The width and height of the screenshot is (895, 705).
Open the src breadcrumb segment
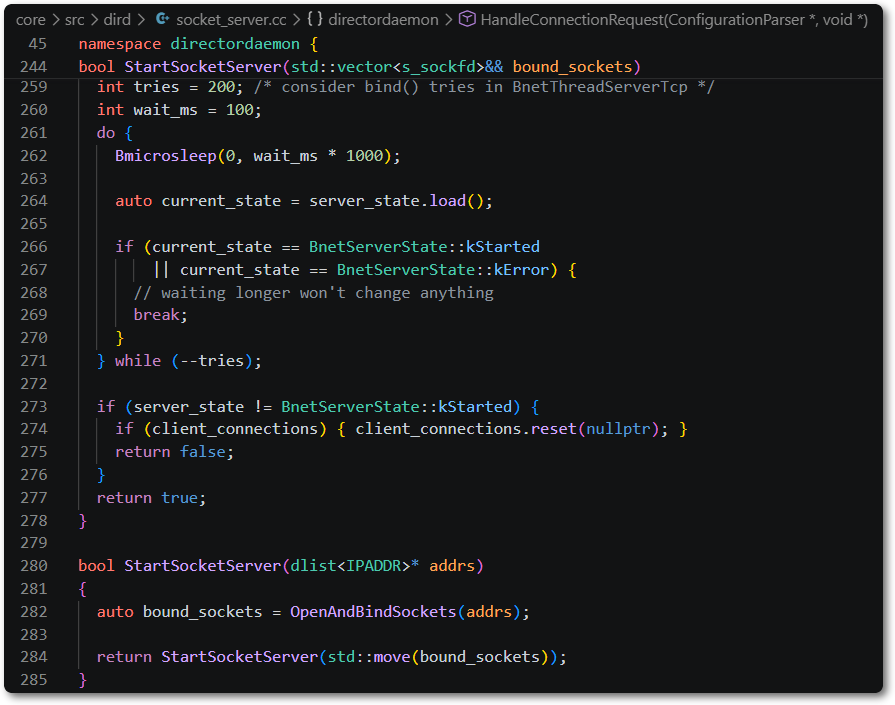tap(74, 20)
